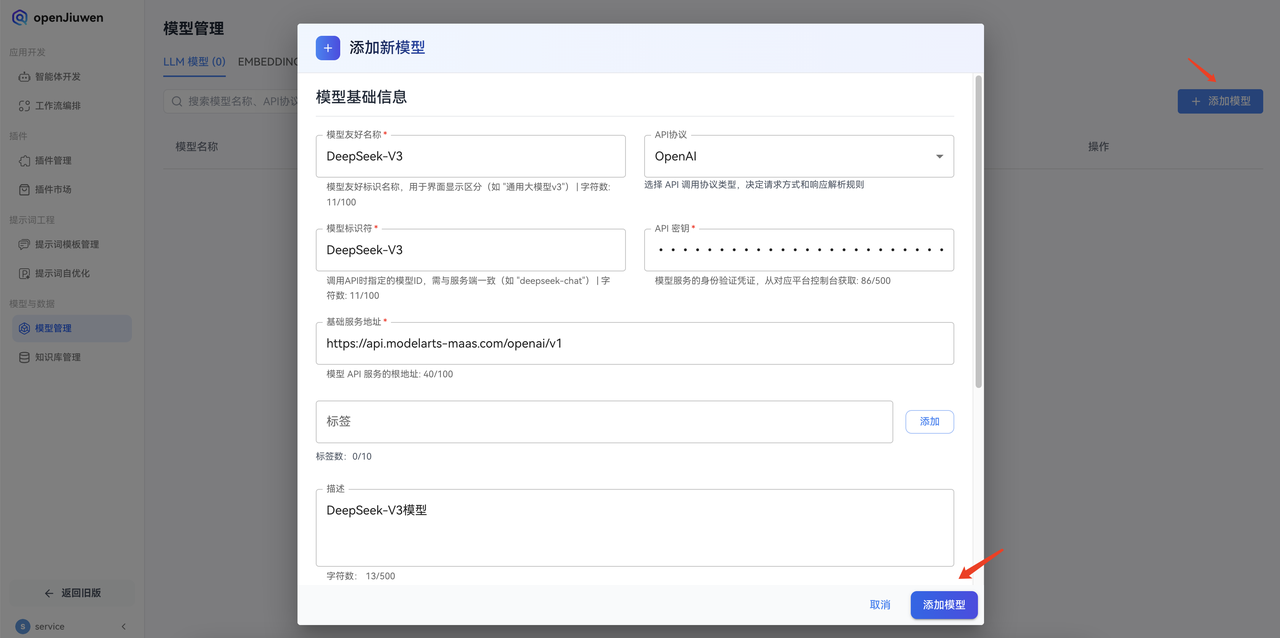Click the API 密钥 password field
The width and height of the screenshot is (1280, 638).
pyautogui.click(x=798, y=250)
